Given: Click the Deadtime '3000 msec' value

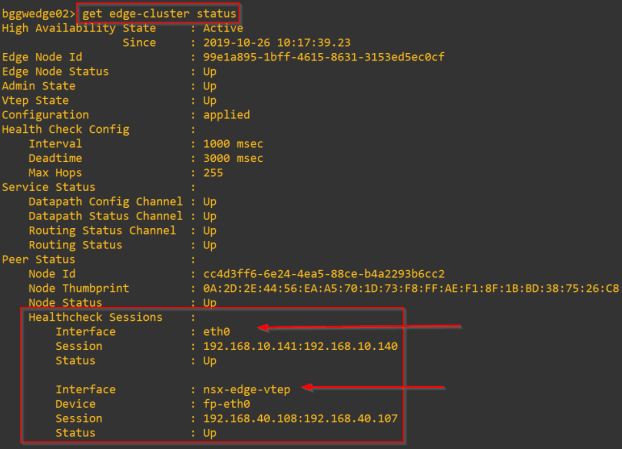Looking at the screenshot, I should click(232, 158).
